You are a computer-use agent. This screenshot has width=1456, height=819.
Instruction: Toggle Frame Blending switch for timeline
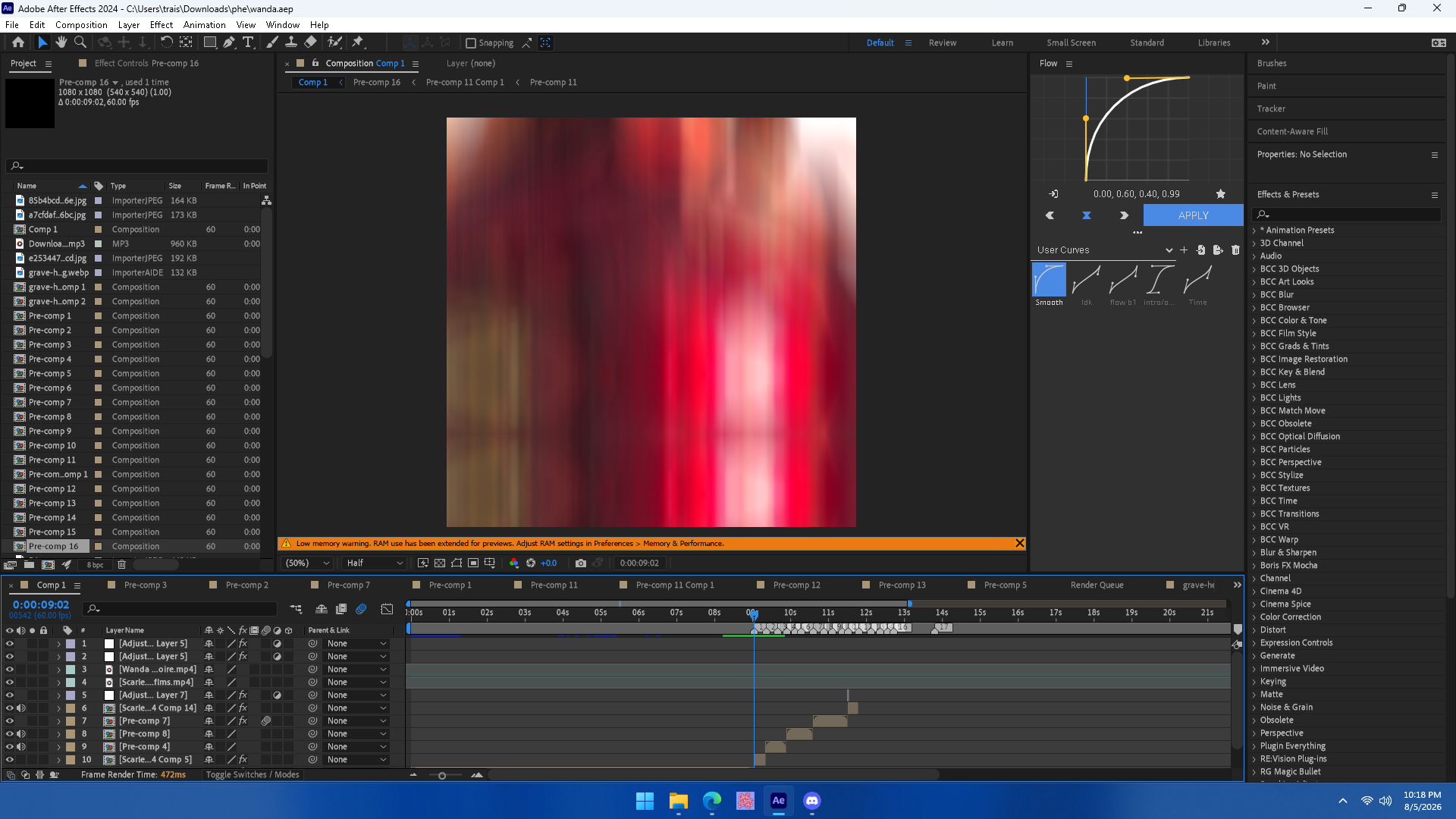(341, 609)
